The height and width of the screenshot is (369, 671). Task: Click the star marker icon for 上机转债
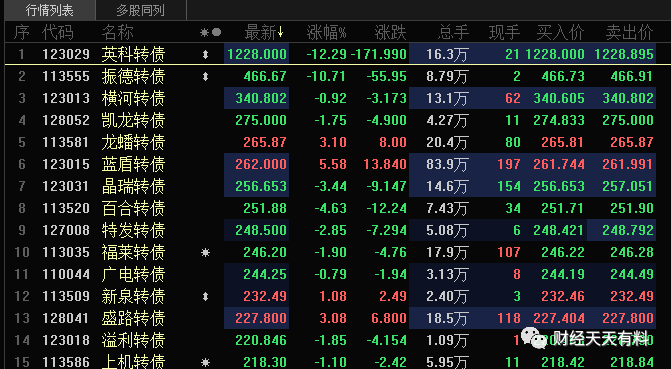[x=205, y=362]
